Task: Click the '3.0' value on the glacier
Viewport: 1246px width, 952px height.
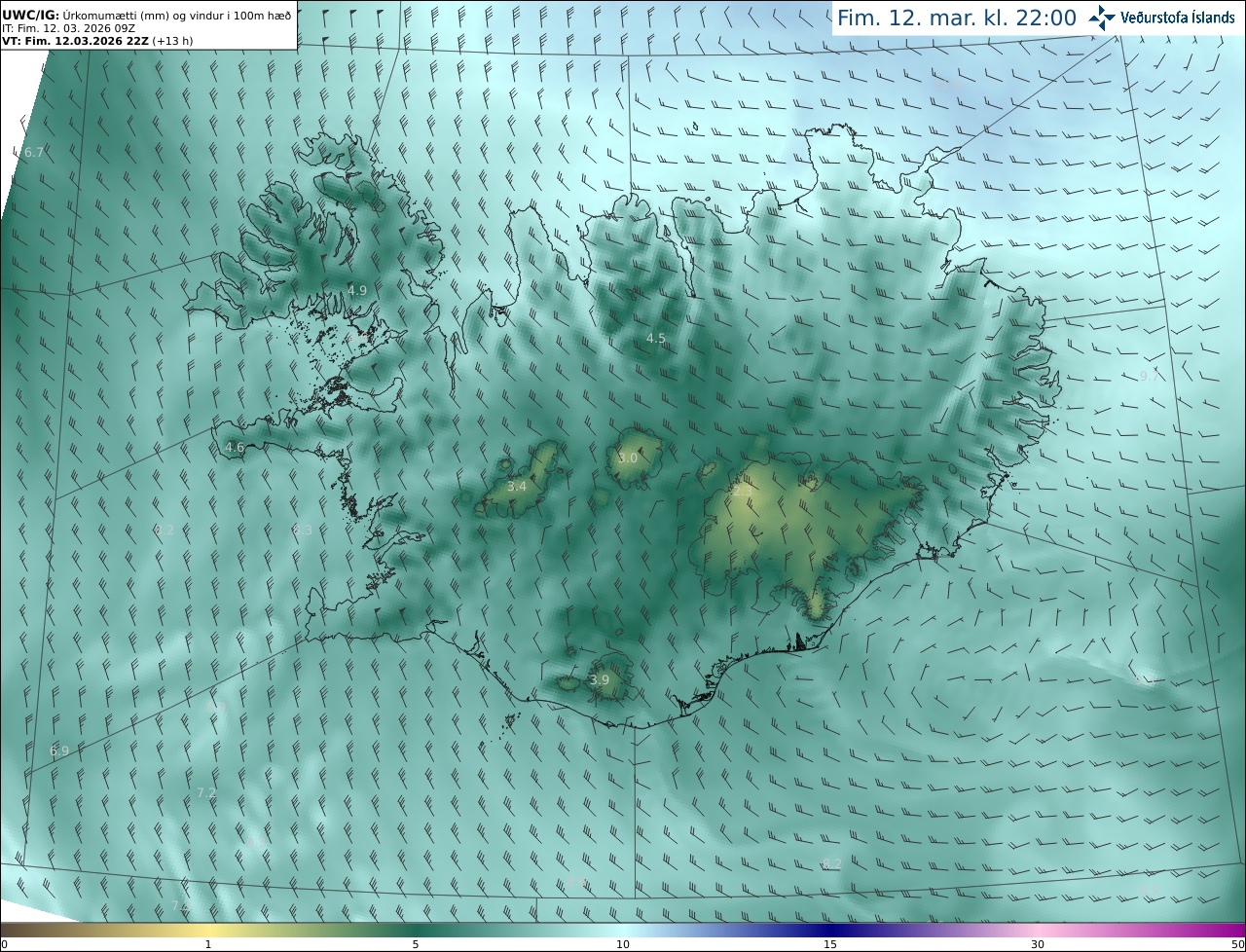Action: tap(628, 458)
